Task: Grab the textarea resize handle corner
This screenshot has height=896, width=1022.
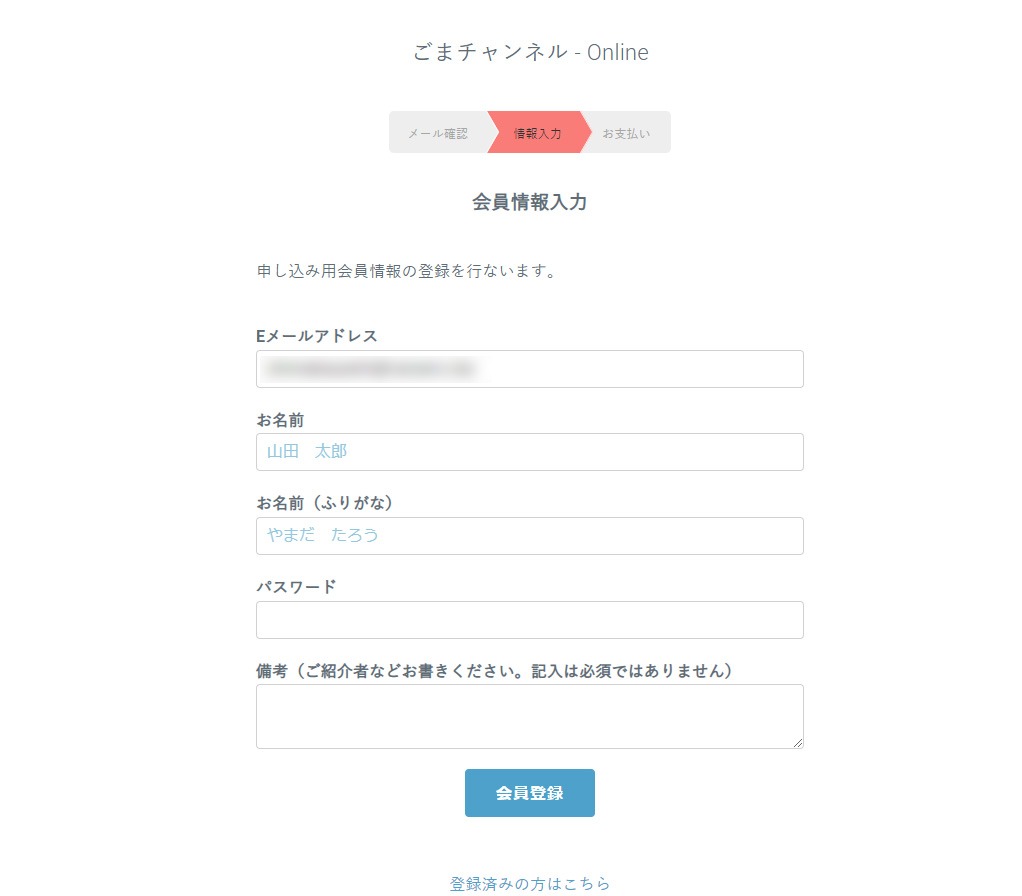Action: click(798, 743)
